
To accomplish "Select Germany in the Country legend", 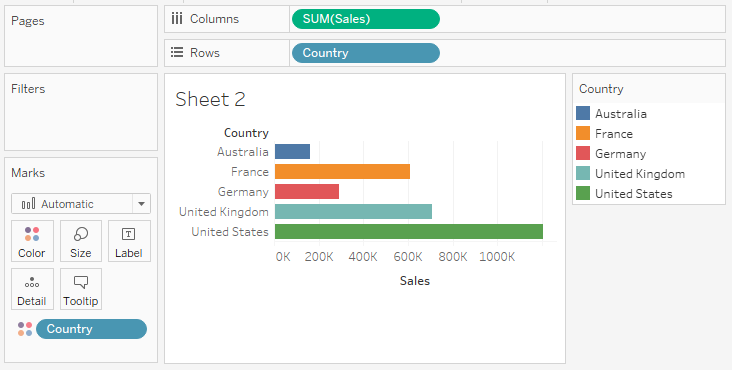I will 620,154.
